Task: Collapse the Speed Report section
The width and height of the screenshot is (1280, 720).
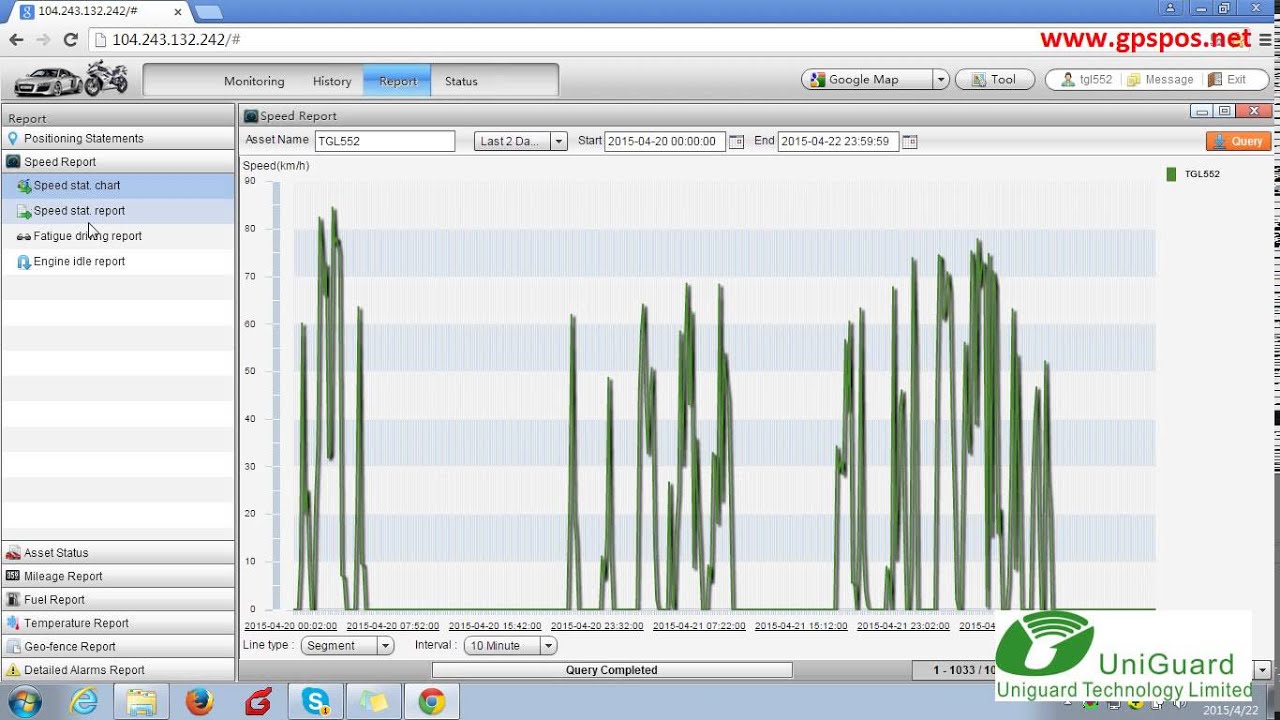Action: point(118,161)
